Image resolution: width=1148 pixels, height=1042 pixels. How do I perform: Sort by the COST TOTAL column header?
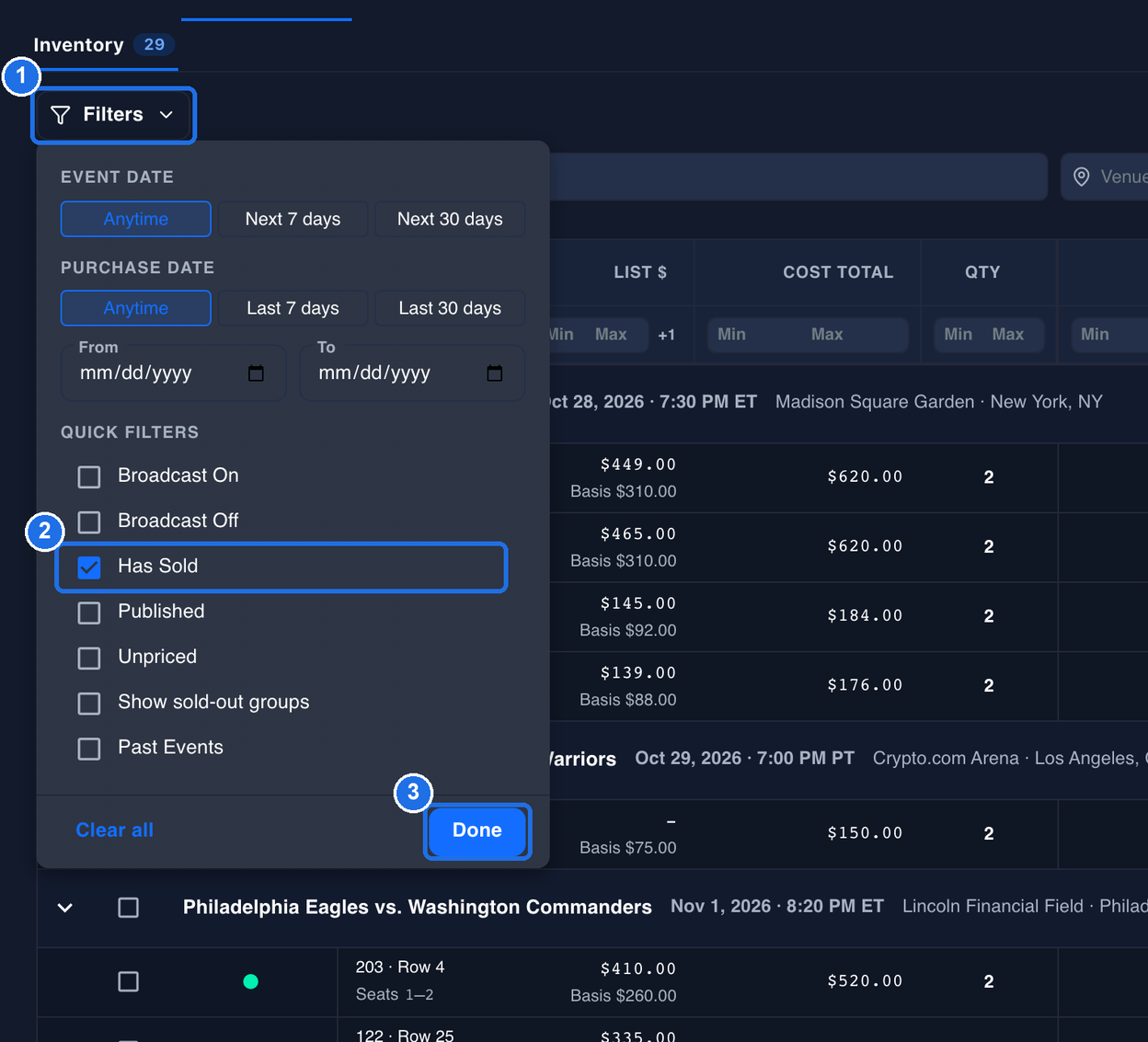pyautogui.click(x=838, y=272)
